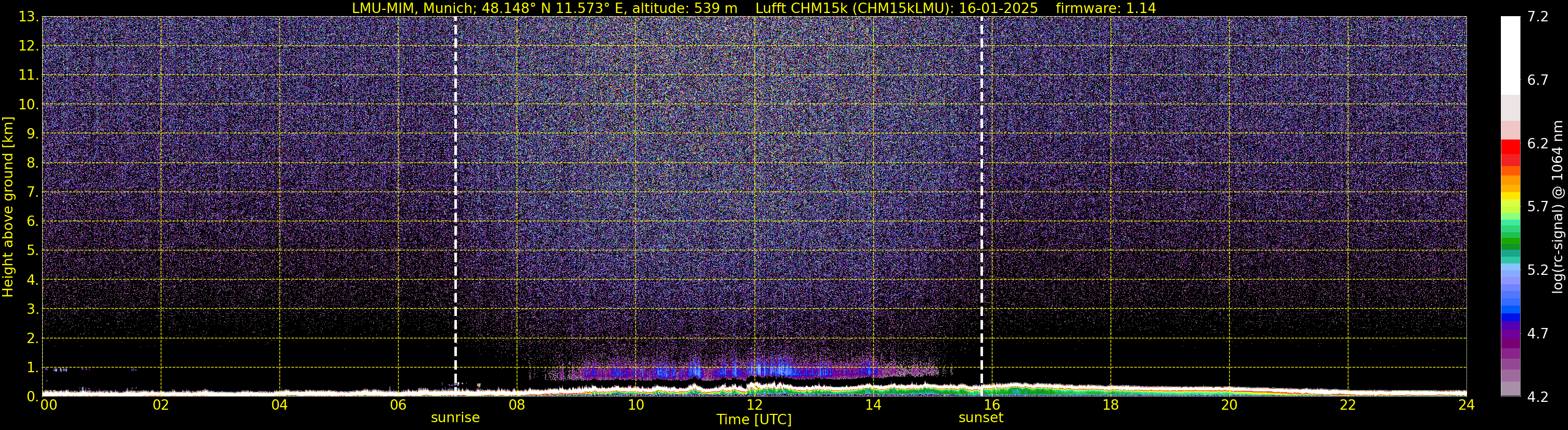Click the colorbar tick value 5.7

pyautogui.click(x=1538, y=207)
